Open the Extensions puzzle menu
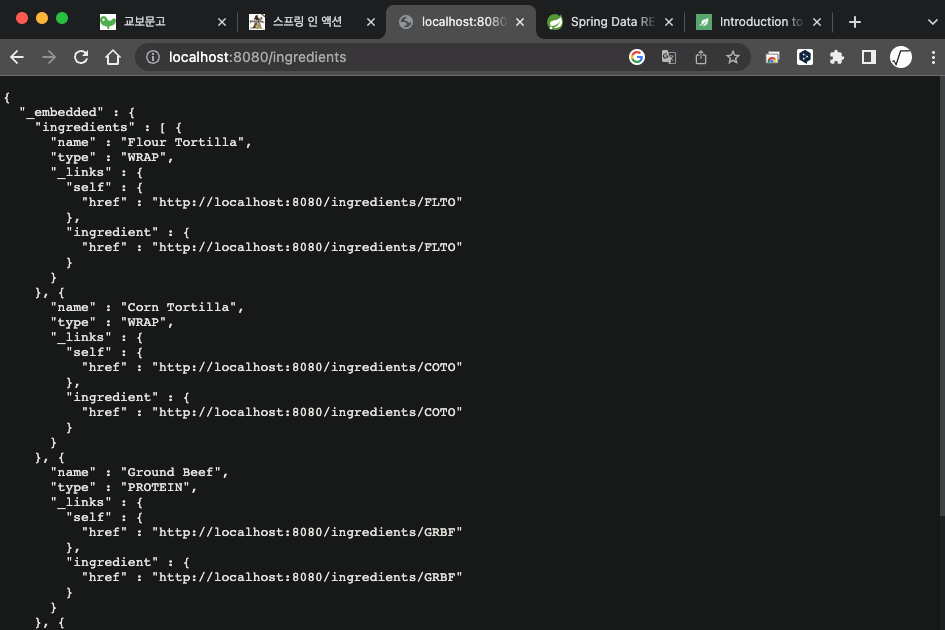This screenshot has height=630, width=945. tap(837, 57)
